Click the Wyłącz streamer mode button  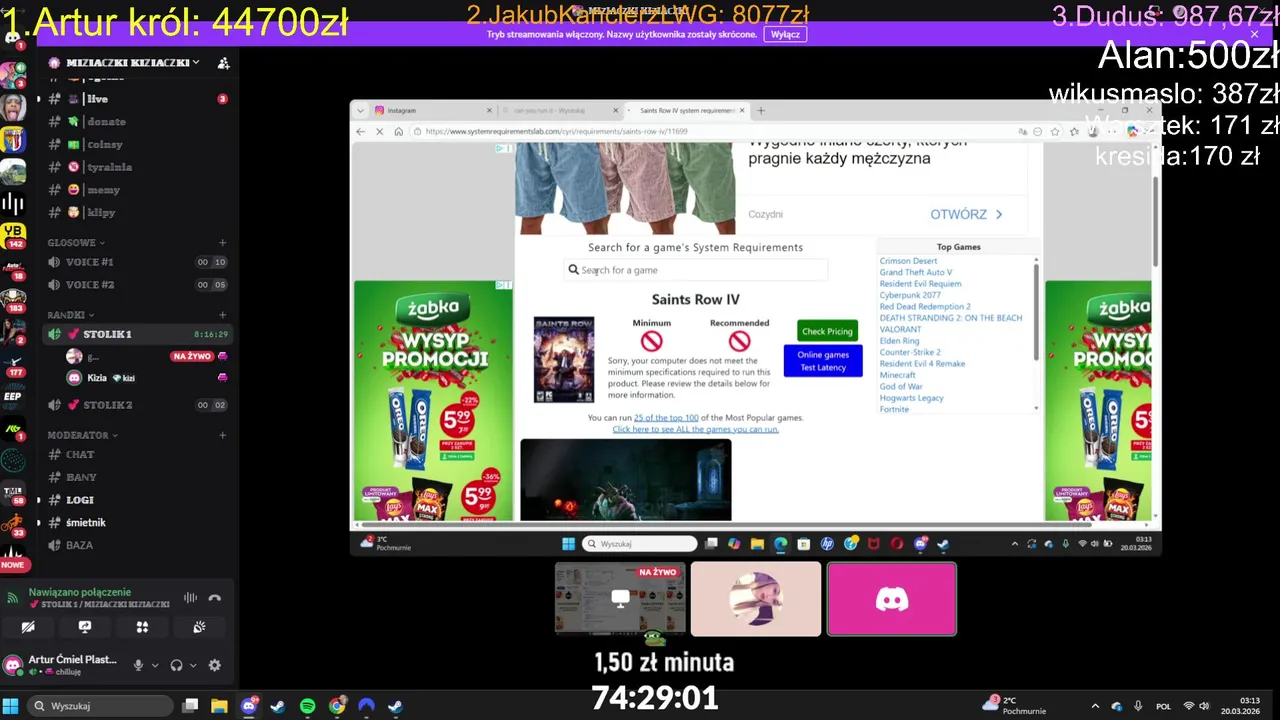(785, 34)
